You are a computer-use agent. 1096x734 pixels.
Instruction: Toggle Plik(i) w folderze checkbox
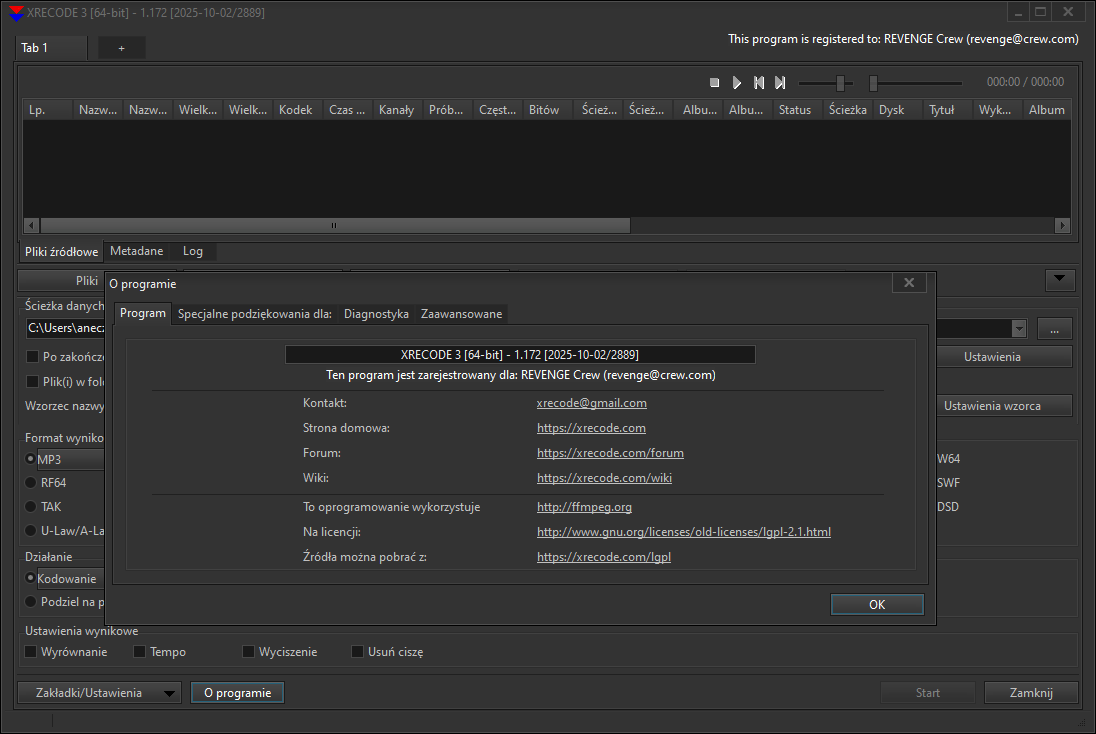(32, 382)
